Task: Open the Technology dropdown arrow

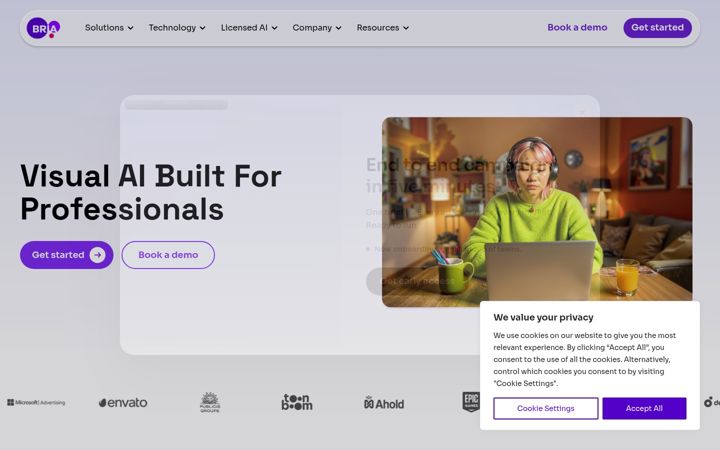Action: pos(202,28)
